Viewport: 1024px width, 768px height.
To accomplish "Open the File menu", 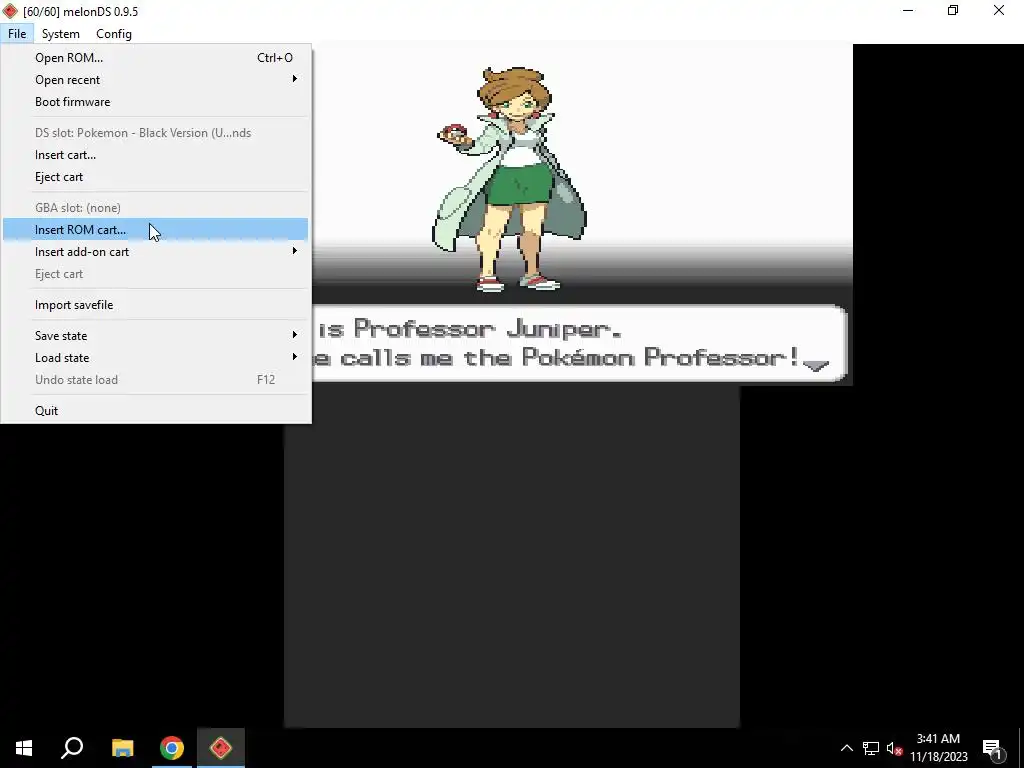I will coord(17,34).
